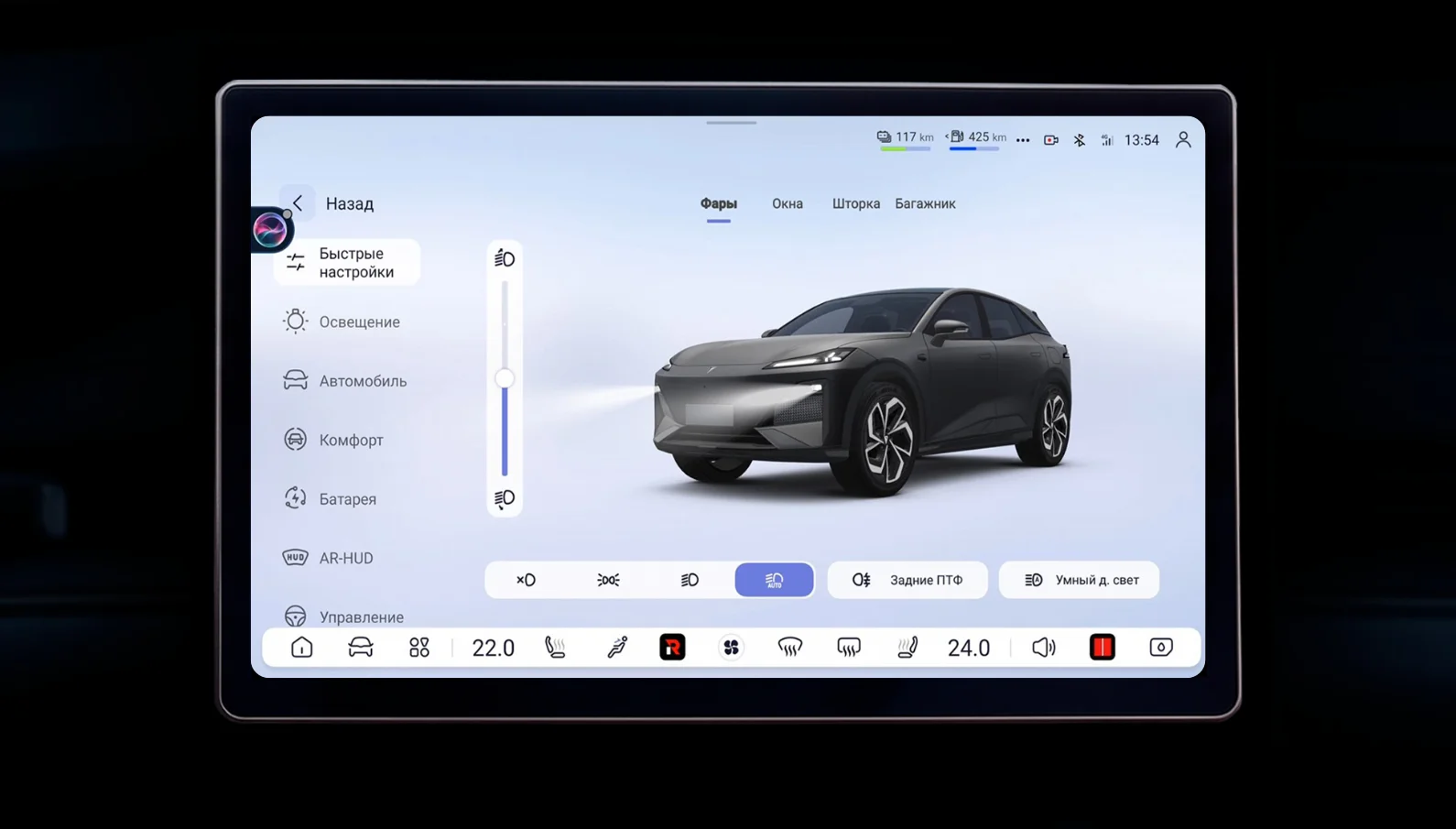The image size is (1456, 829).
Task: Select the AUTO headlights mode
Action: (x=774, y=580)
